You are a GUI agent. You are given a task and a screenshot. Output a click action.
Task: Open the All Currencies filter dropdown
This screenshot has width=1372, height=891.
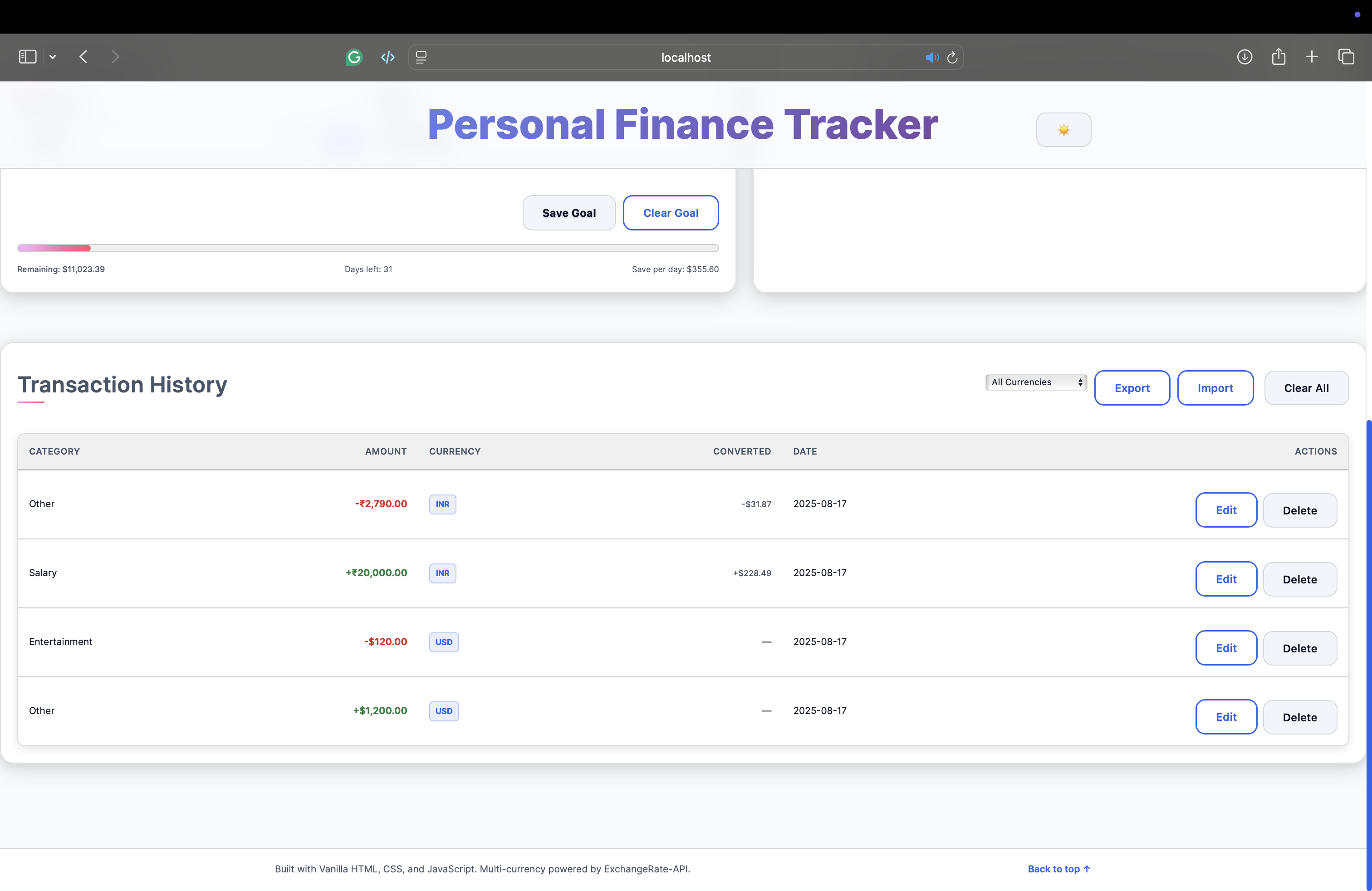[x=1036, y=382]
